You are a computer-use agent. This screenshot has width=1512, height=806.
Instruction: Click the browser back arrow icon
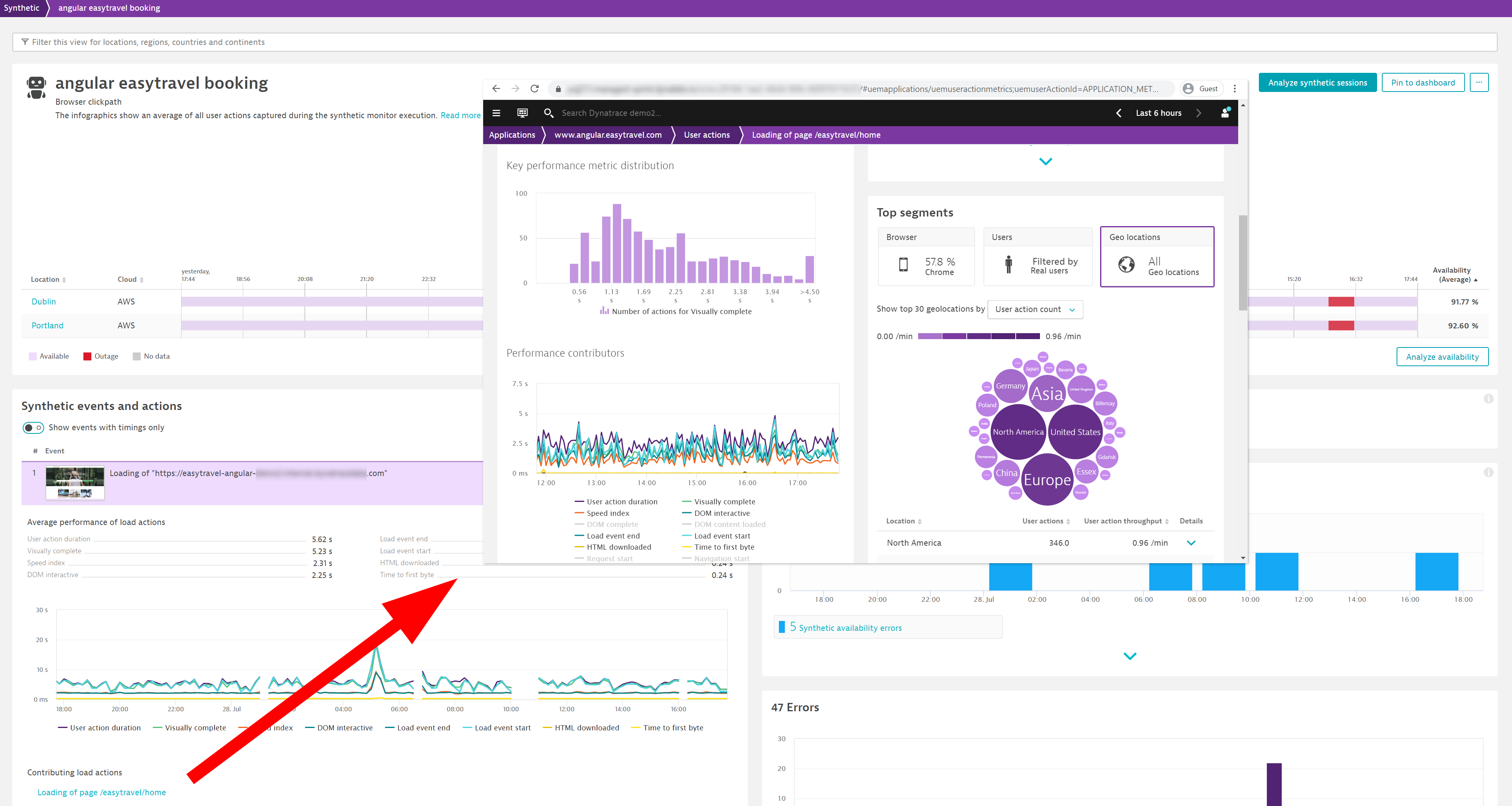(496, 89)
